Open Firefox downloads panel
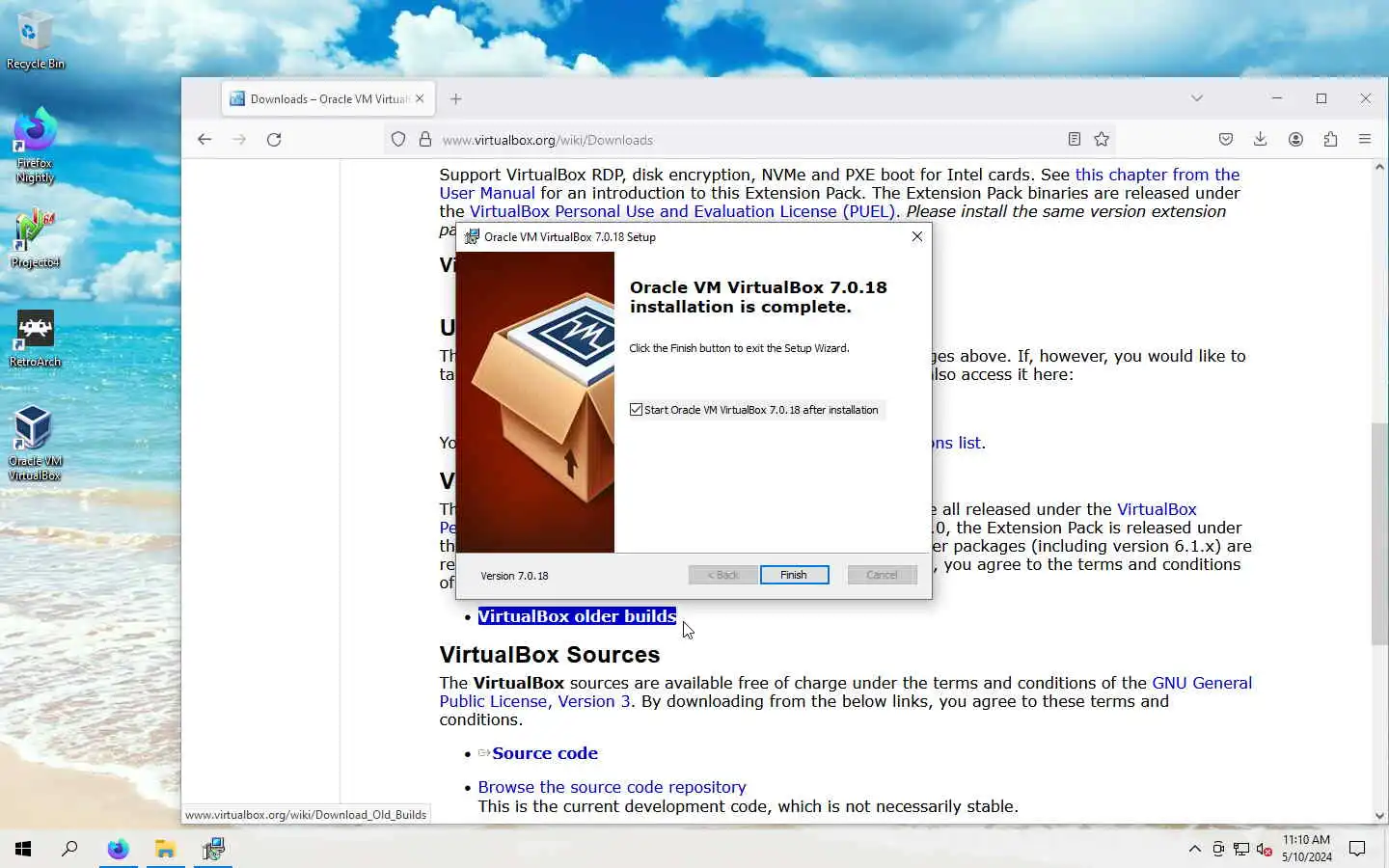 point(1261,140)
